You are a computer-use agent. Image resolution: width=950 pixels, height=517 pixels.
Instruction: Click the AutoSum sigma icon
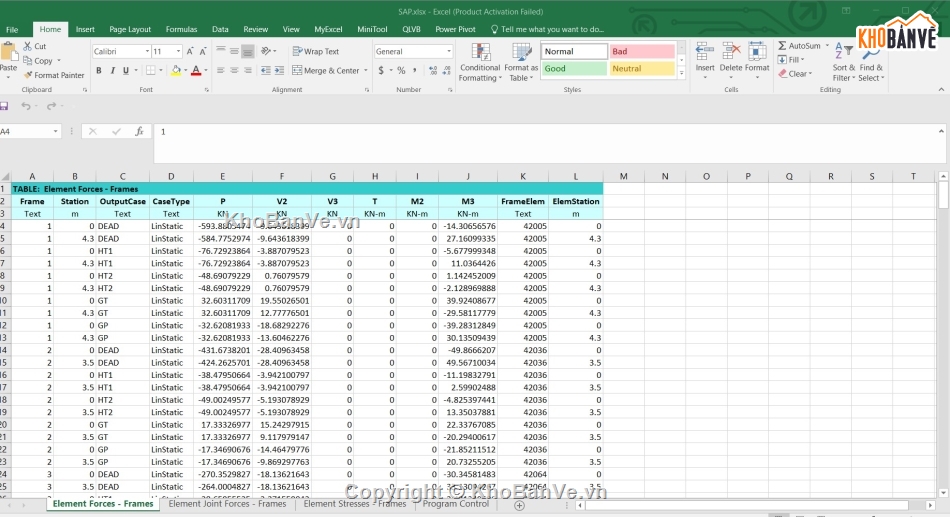tap(782, 45)
